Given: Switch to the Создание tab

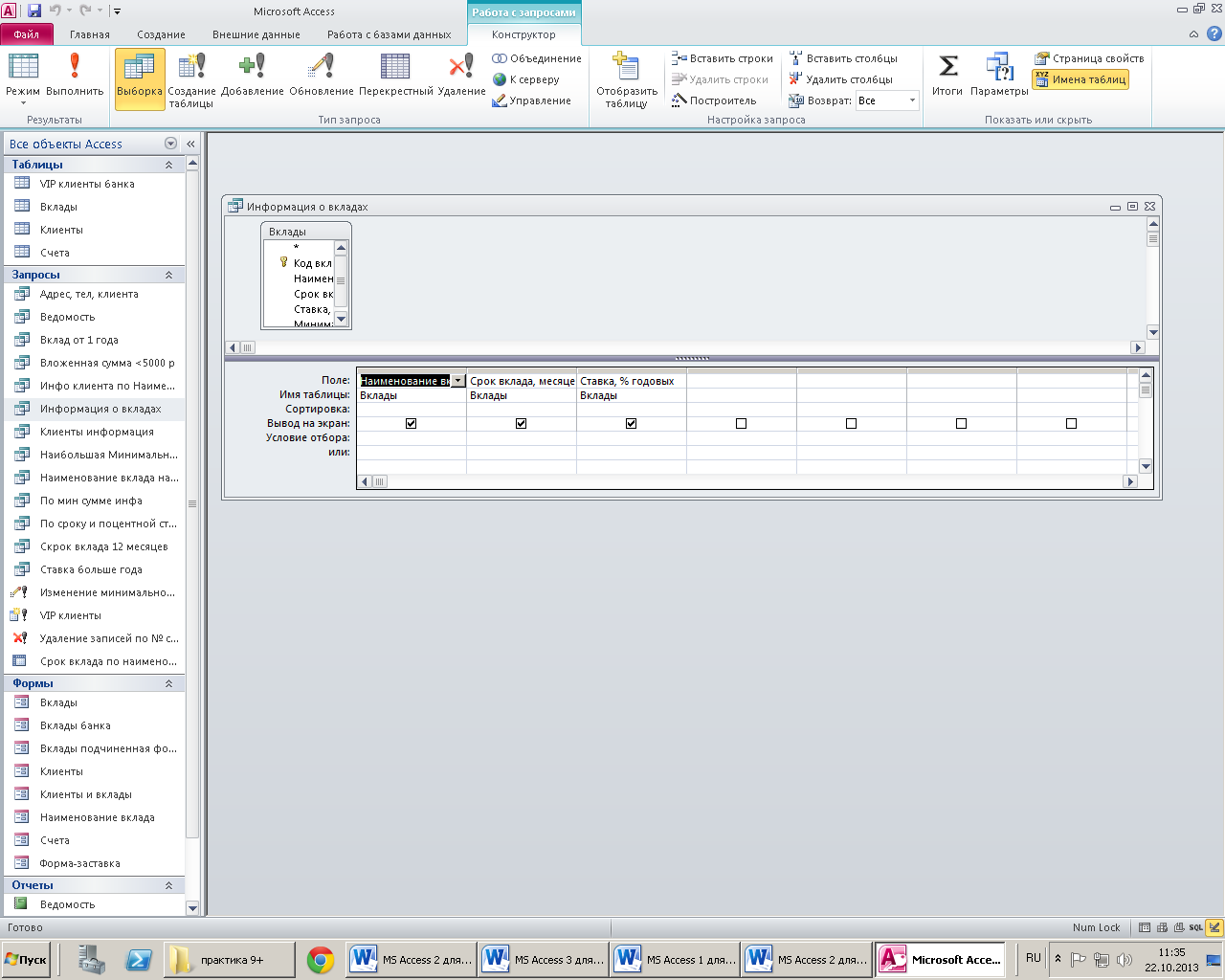Looking at the screenshot, I should (161, 34).
